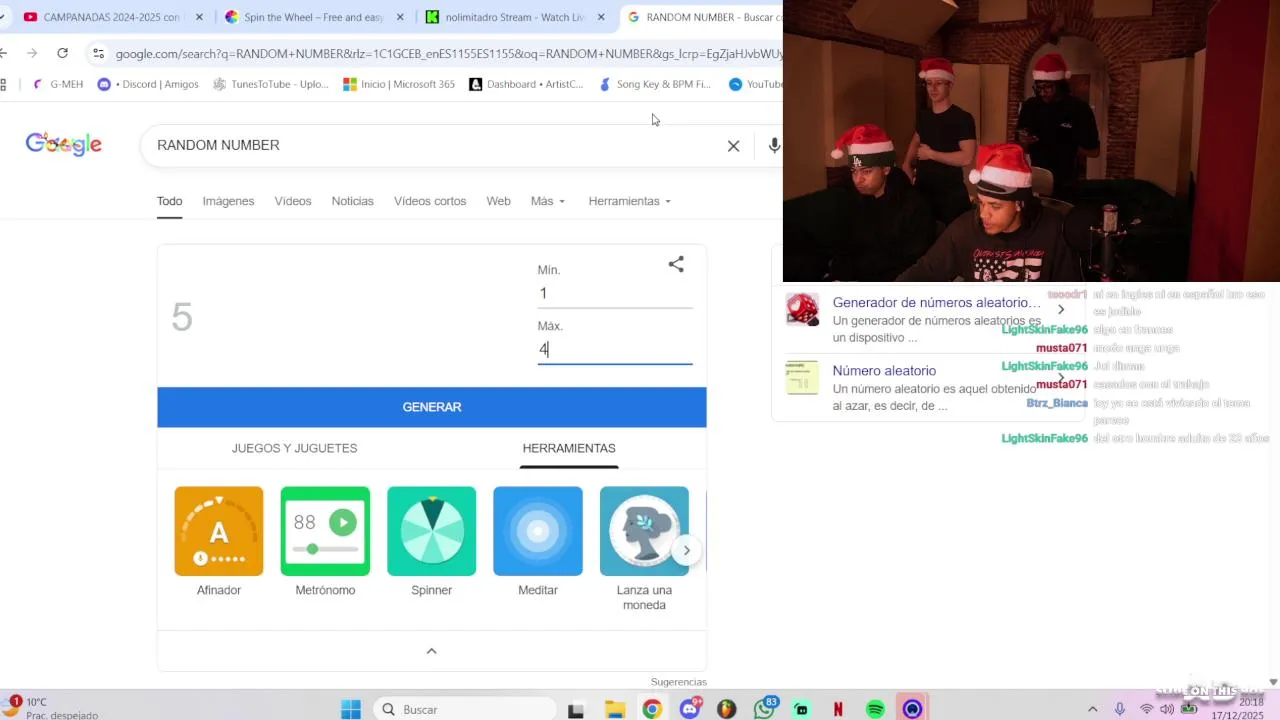Open the Noticias search tab
The height and width of the screenshot is (720, 1280).
[352, 201]
